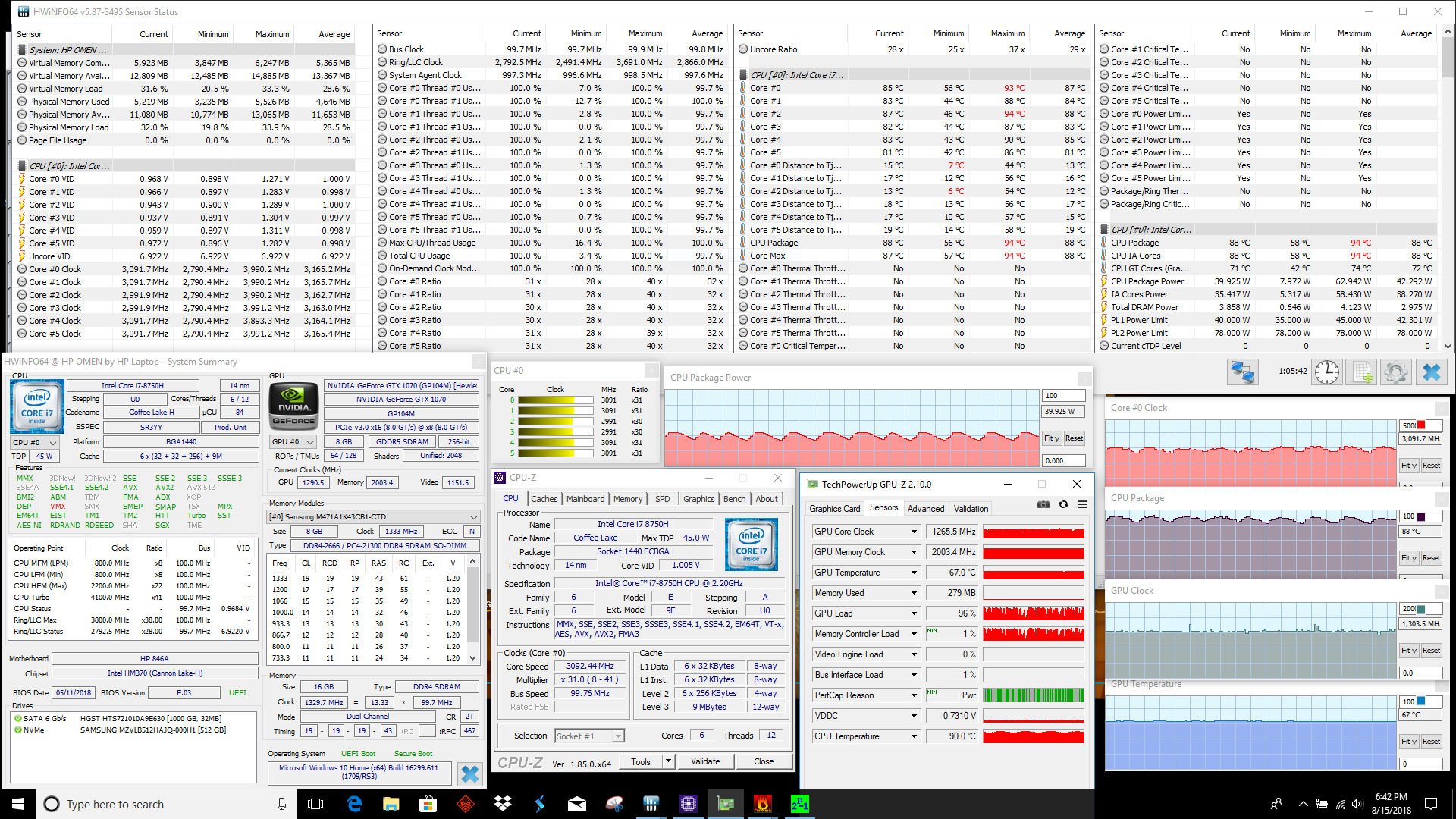Expand the GPU Core Clock sensor dropdown
This screenshot has height=819, width=1456.
click(914, 532)
